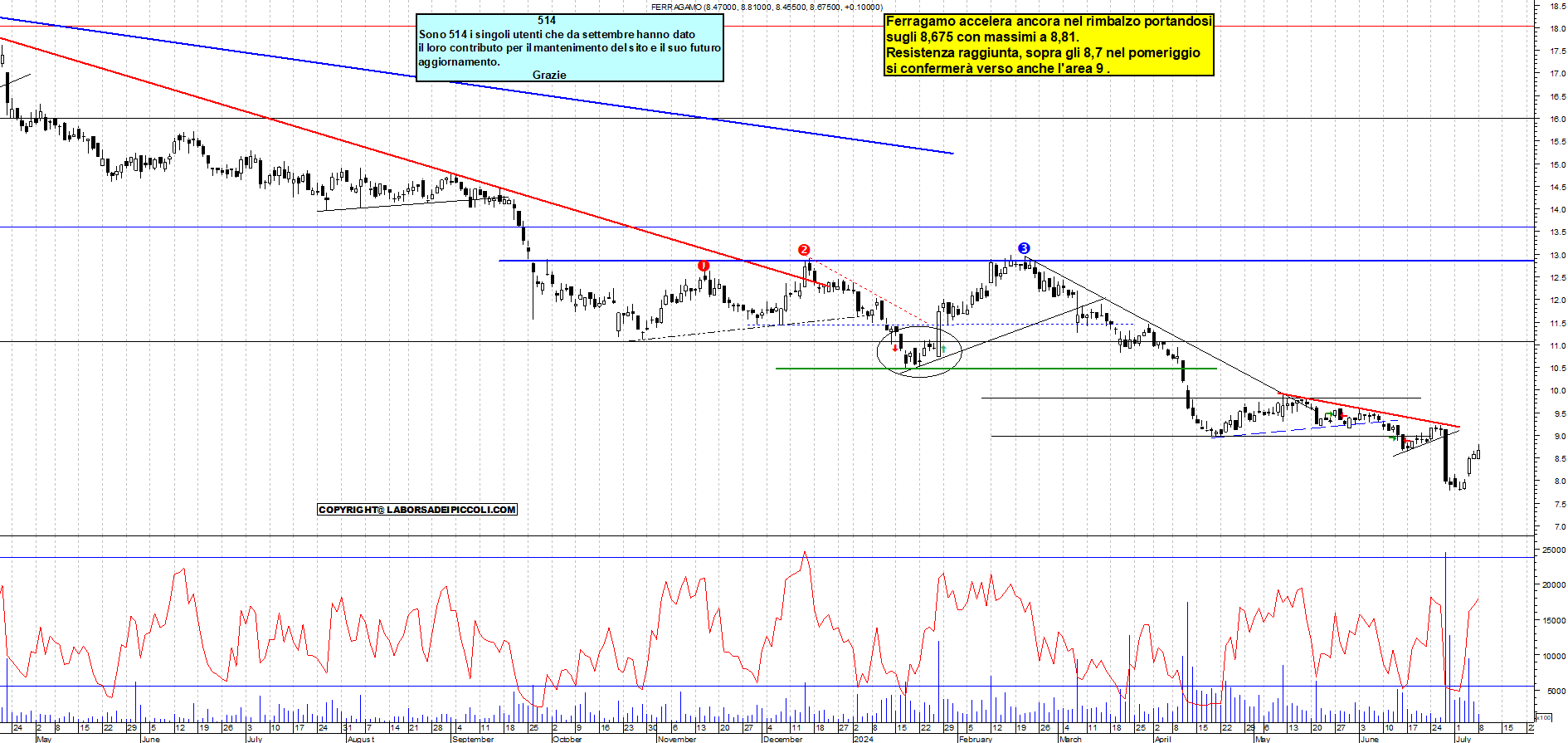The image size is (1568, 743).
Task: Click the small x100 volume scale label
Action: [x=1544, y=717]
